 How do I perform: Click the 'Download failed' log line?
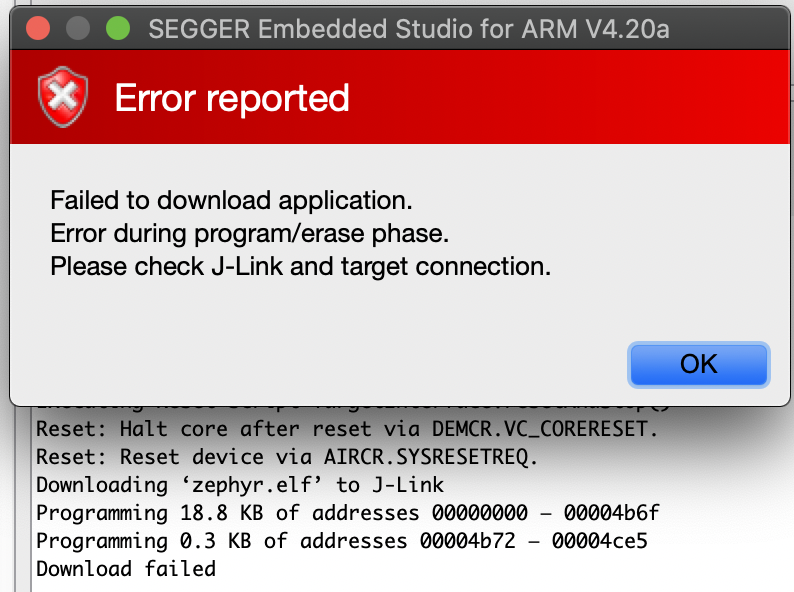[126, 569]
